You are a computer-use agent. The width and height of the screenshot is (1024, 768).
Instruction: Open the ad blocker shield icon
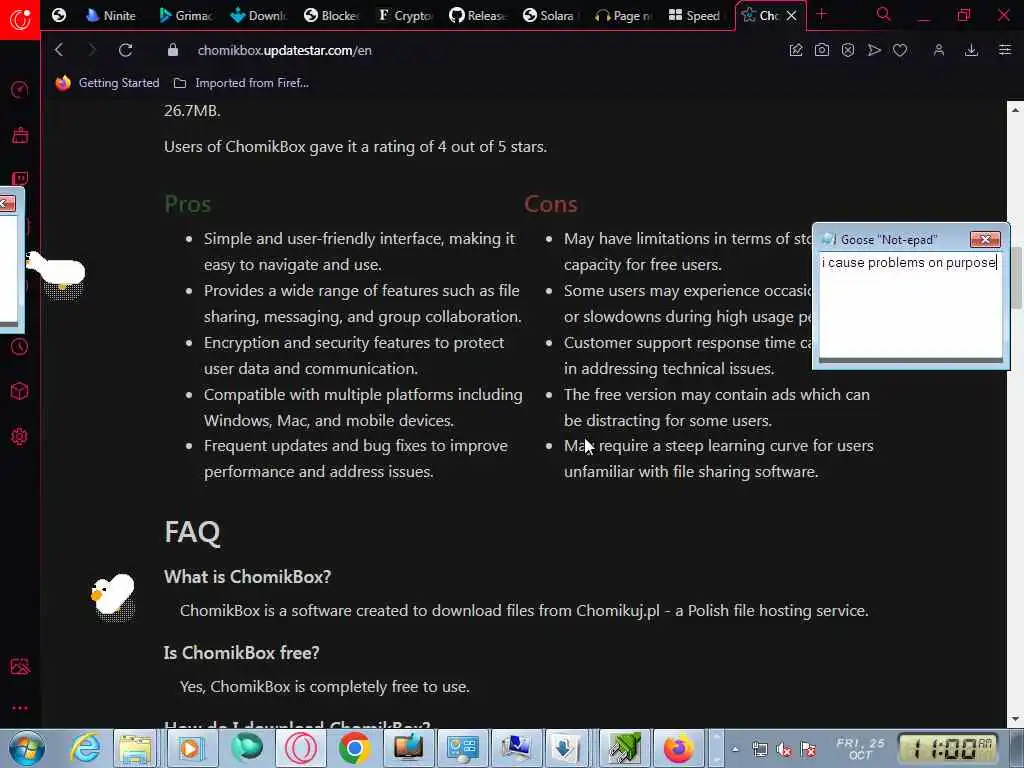point(848,50)
